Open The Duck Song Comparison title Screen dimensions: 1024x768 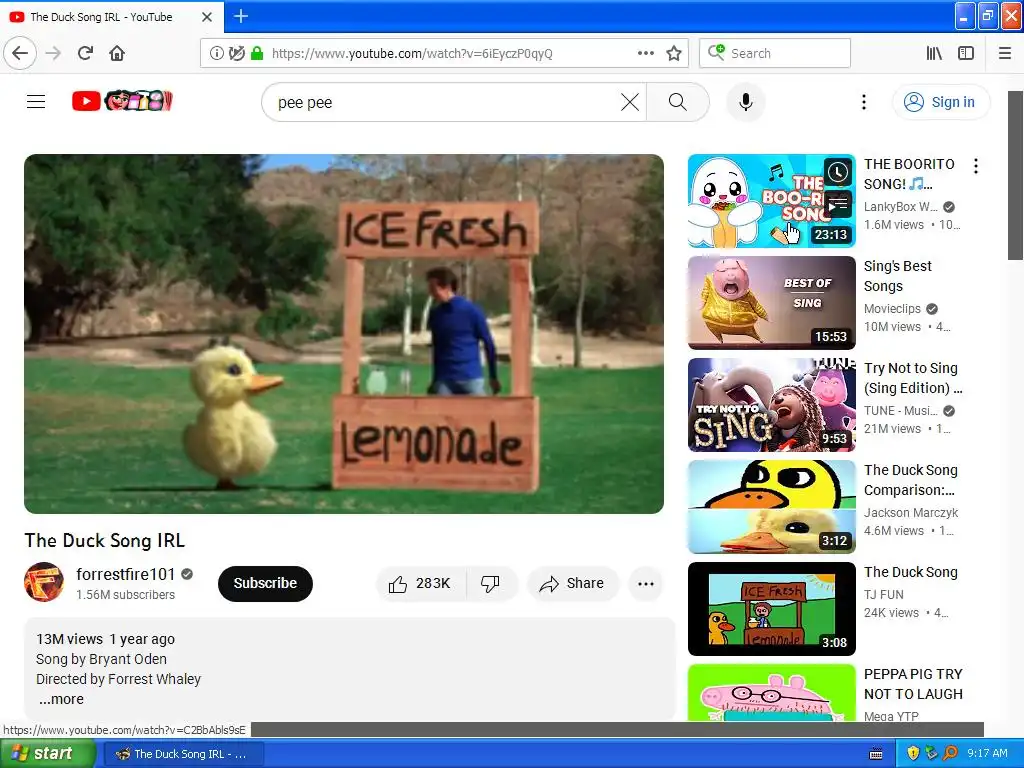coord(910,479)
